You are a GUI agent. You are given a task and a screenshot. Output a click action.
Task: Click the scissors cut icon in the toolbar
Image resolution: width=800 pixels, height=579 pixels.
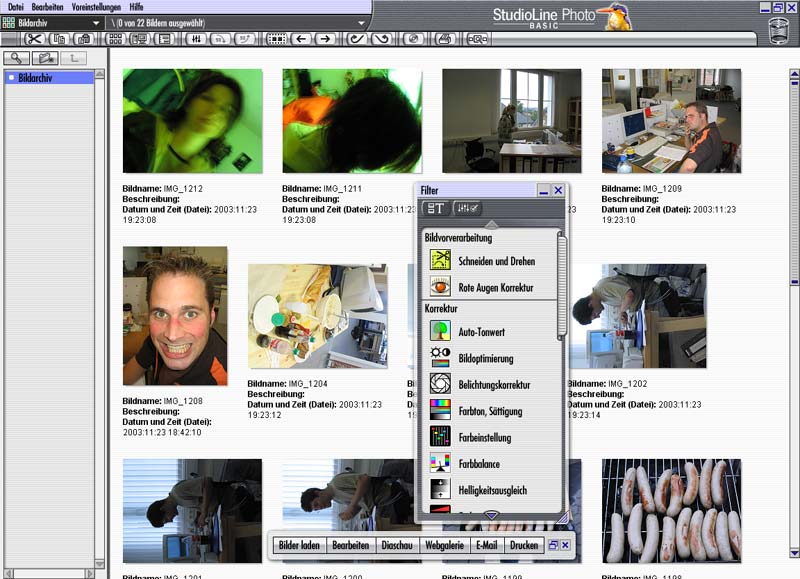(34, 39)
